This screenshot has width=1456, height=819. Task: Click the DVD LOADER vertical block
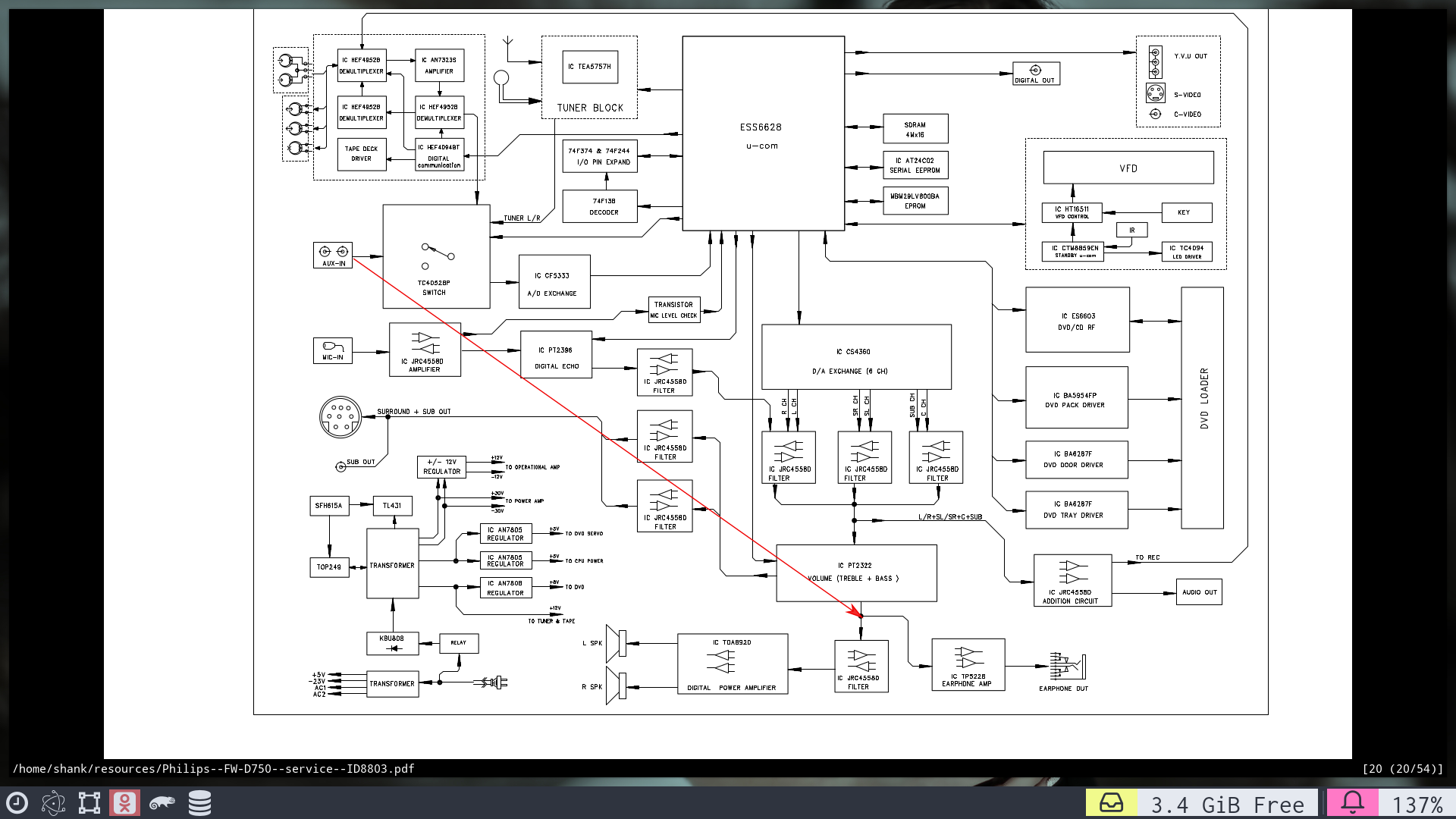1202,408
